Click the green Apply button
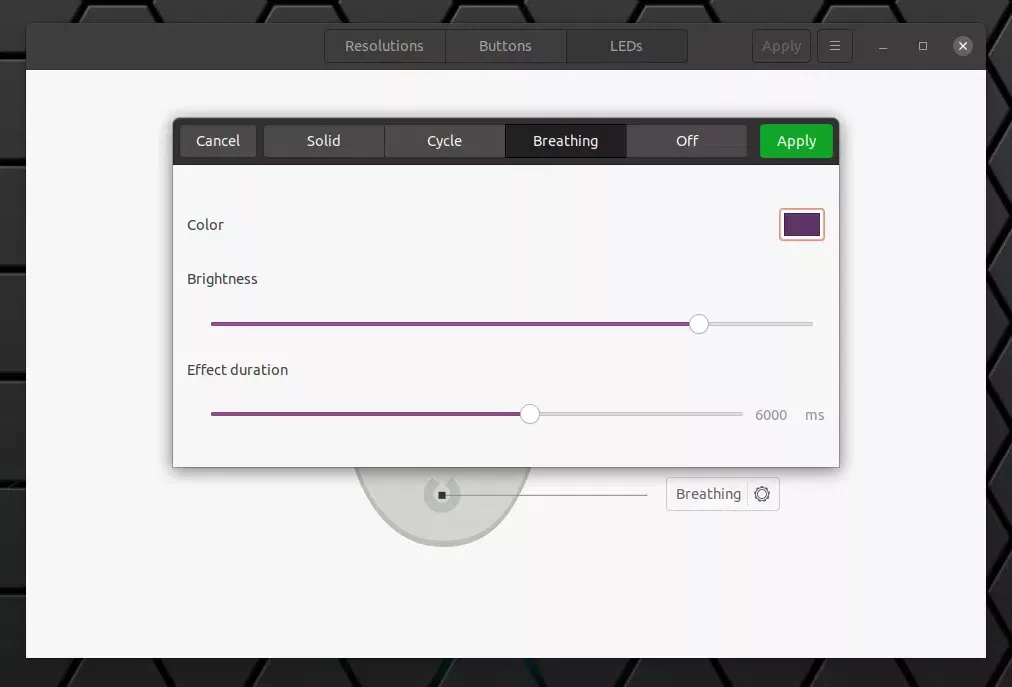This screenshot has height=687, width=1012. [x=796, y=141]
